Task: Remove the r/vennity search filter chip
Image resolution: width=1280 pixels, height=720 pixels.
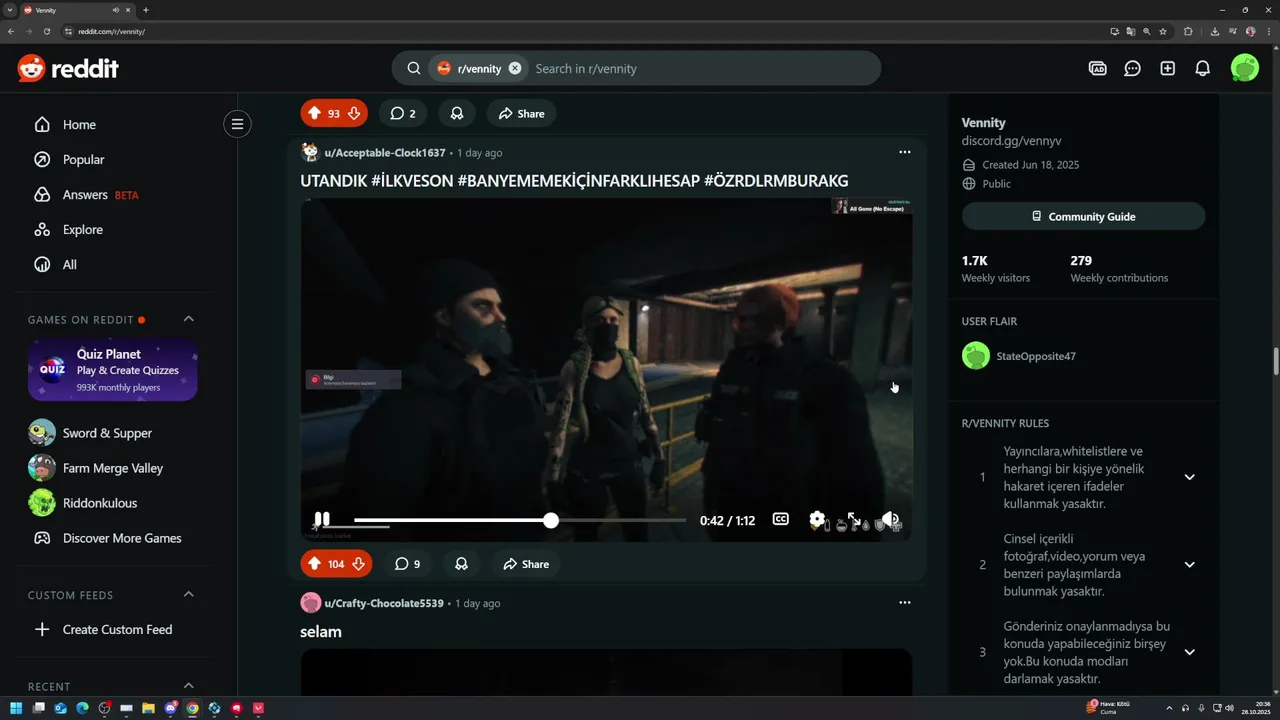Action: tap(515, 68)
